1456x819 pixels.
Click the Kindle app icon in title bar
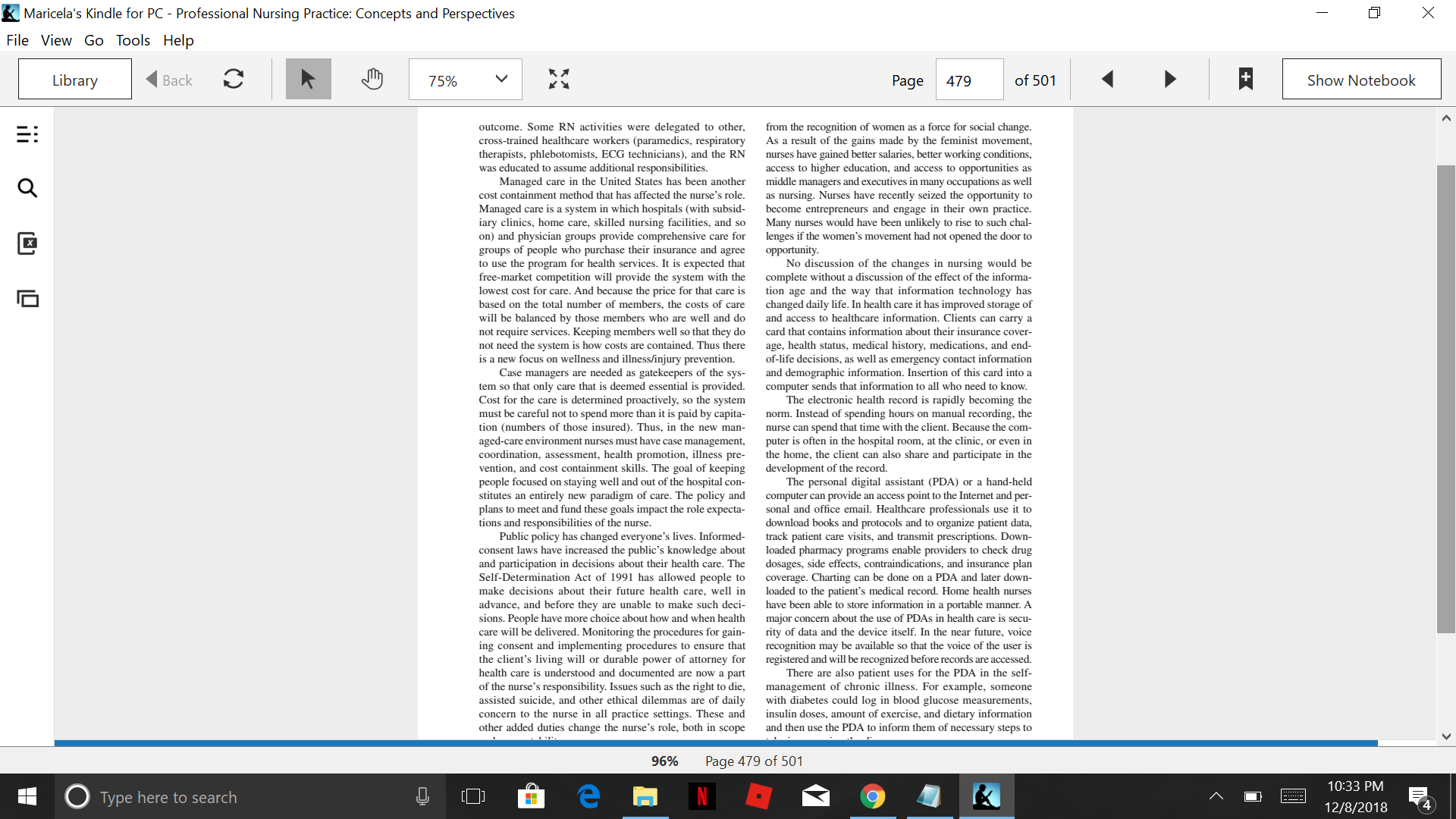pos(11,13)
